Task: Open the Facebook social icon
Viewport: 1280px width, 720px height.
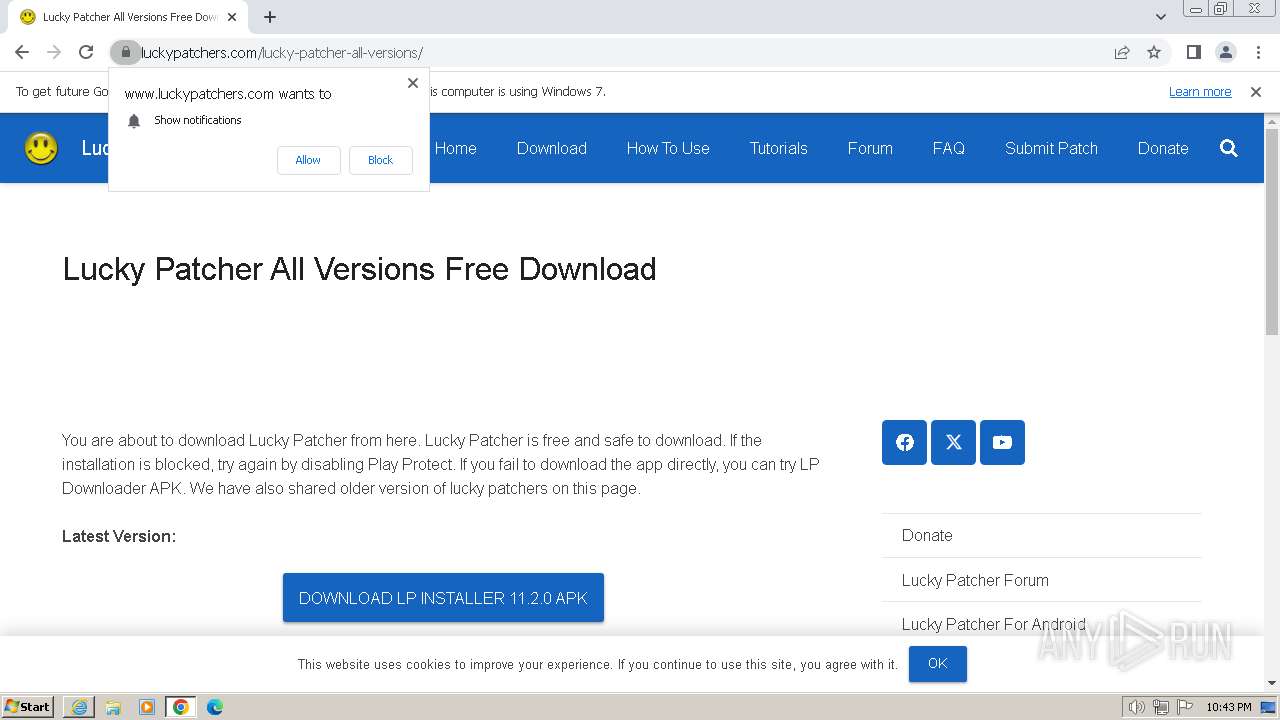Action: click(904, 442)
